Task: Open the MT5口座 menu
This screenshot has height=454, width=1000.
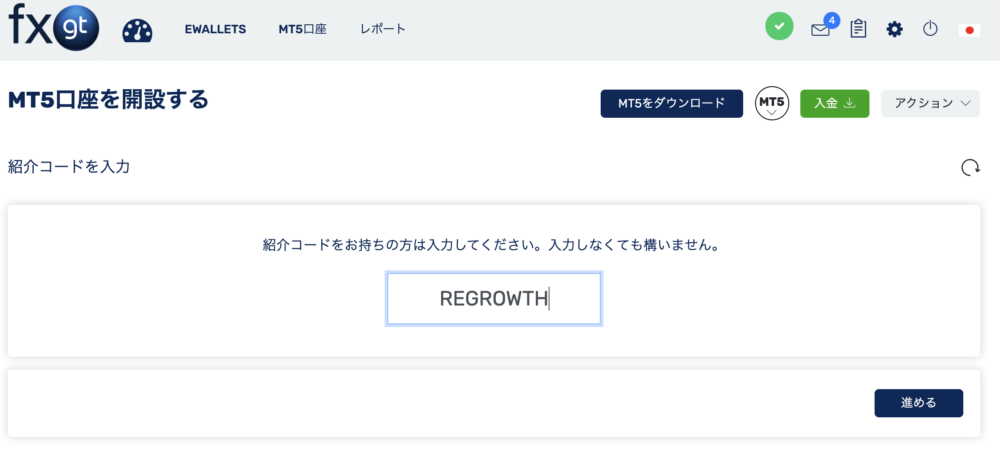Action: [x=302, y=29]
